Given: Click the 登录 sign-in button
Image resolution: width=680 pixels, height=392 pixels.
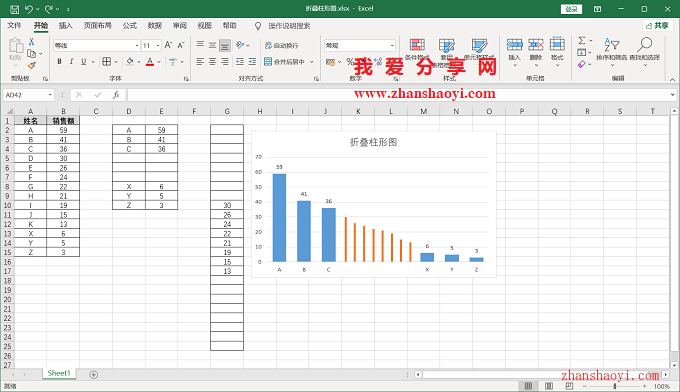Looking at the screenshot, I should (x=571, y=9).
